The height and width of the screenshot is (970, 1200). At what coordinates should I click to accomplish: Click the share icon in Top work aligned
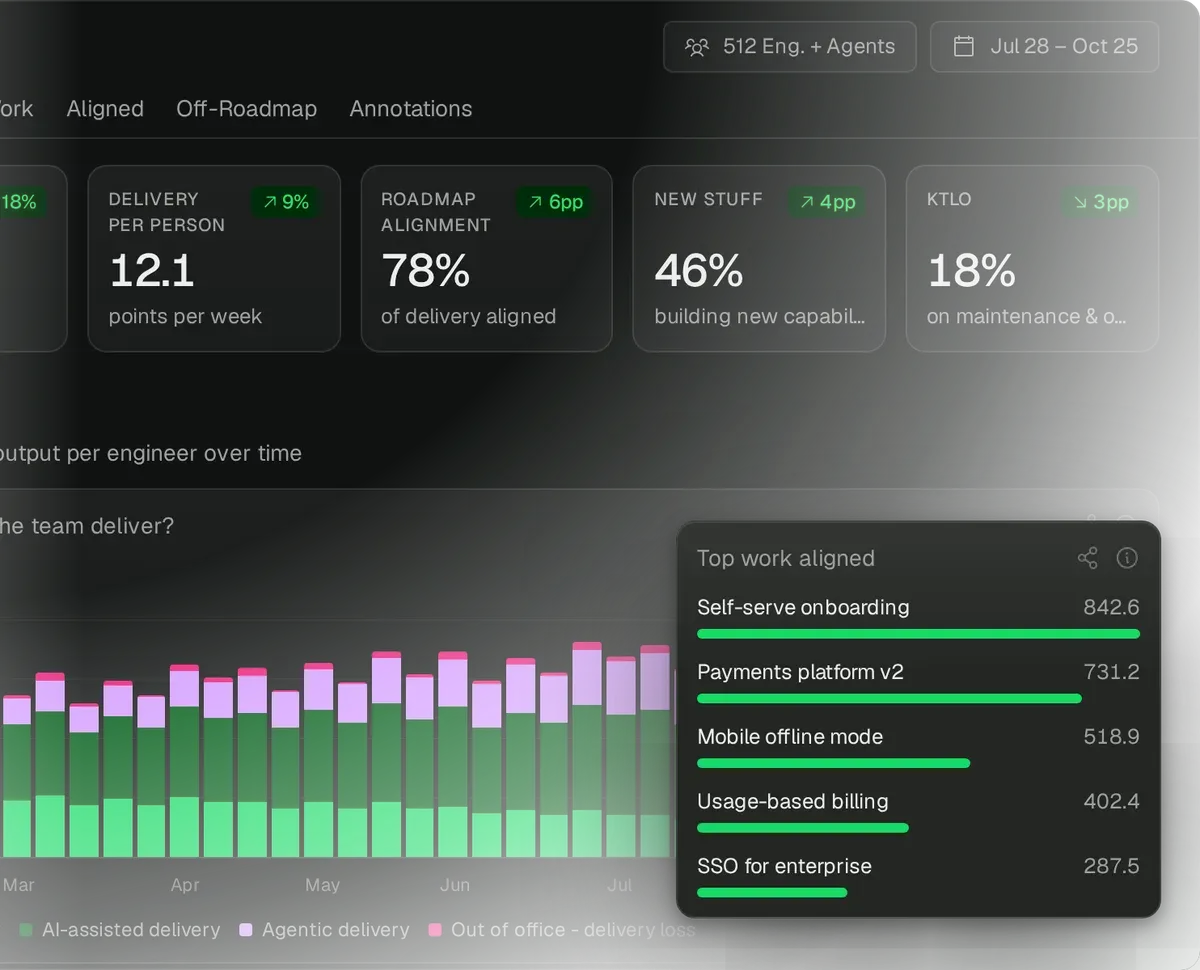(1087, 558)
